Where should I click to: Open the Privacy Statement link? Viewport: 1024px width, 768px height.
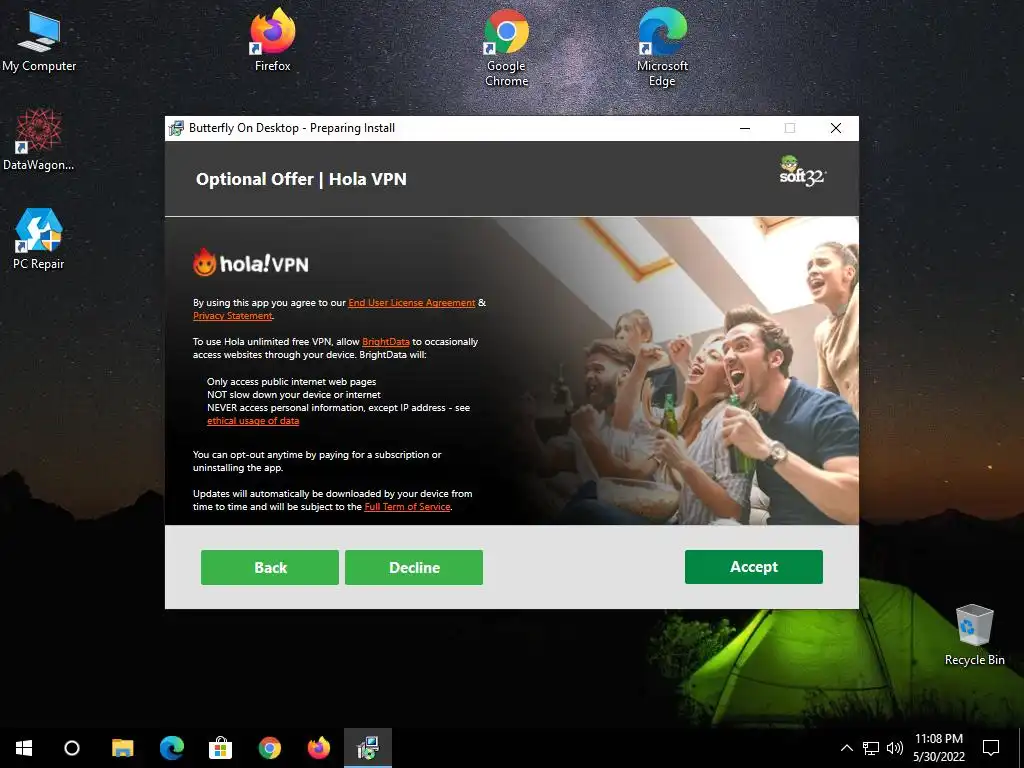pyautogui.click(x=232, y=315)
